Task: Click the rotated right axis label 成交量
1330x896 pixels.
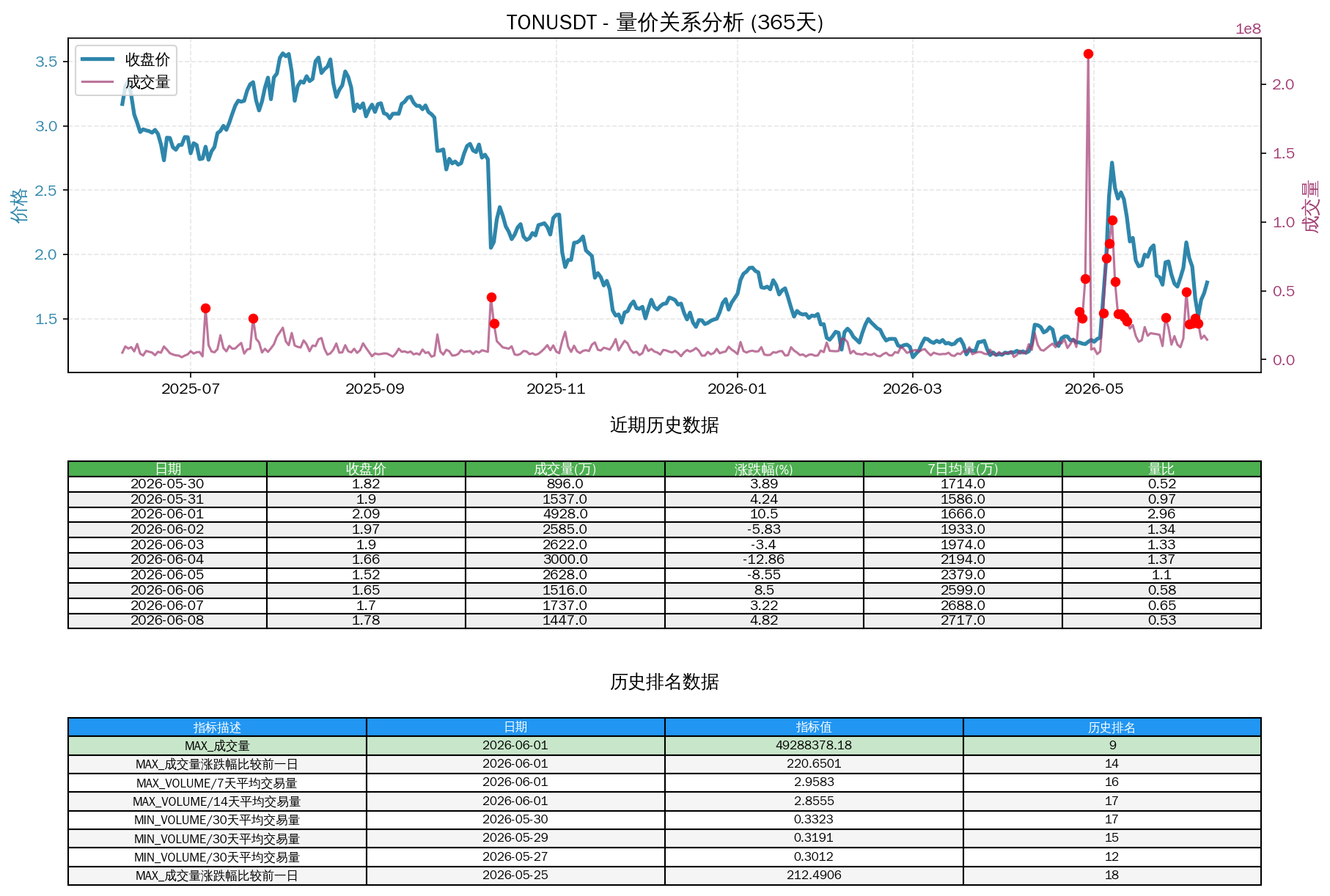Action: coord(1310,207)
